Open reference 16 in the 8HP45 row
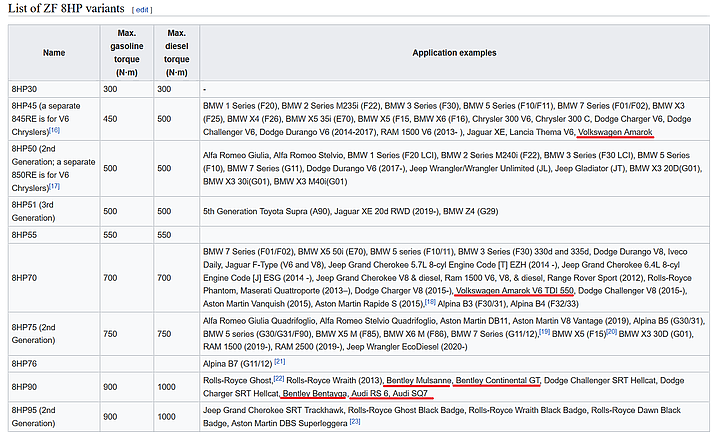720x438 pixels. coord(55,130)
